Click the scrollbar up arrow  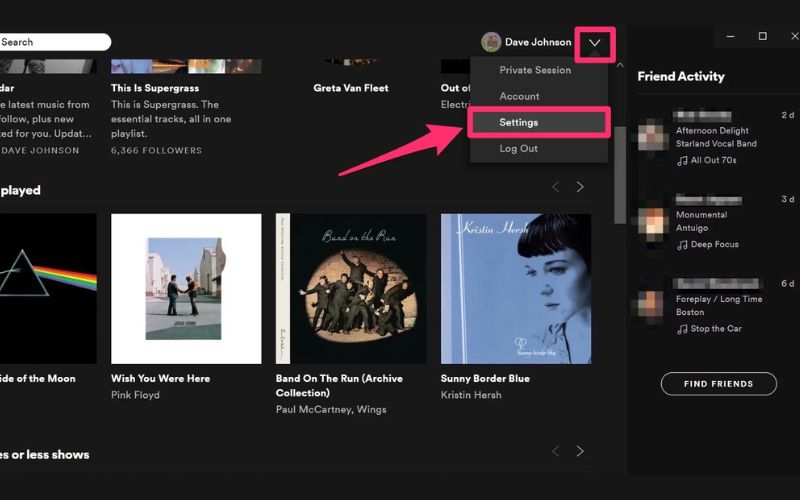coord(620,65)
